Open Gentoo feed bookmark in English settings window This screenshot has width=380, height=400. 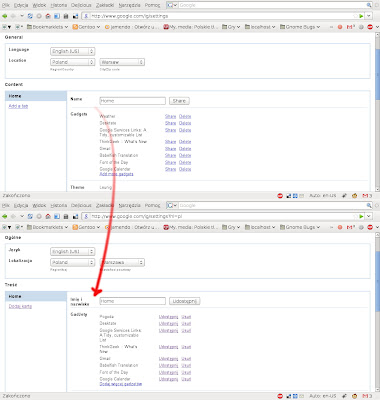[x=86, y=27]
